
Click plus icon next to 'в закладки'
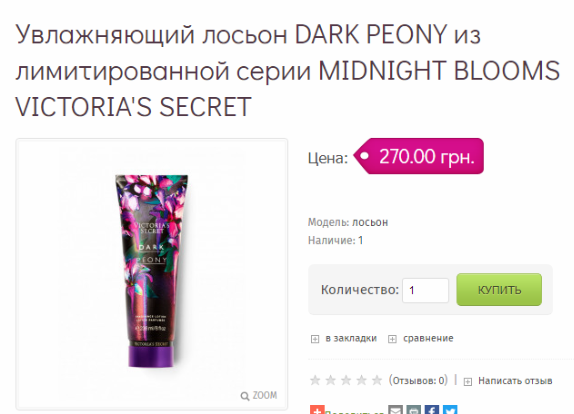315,339
